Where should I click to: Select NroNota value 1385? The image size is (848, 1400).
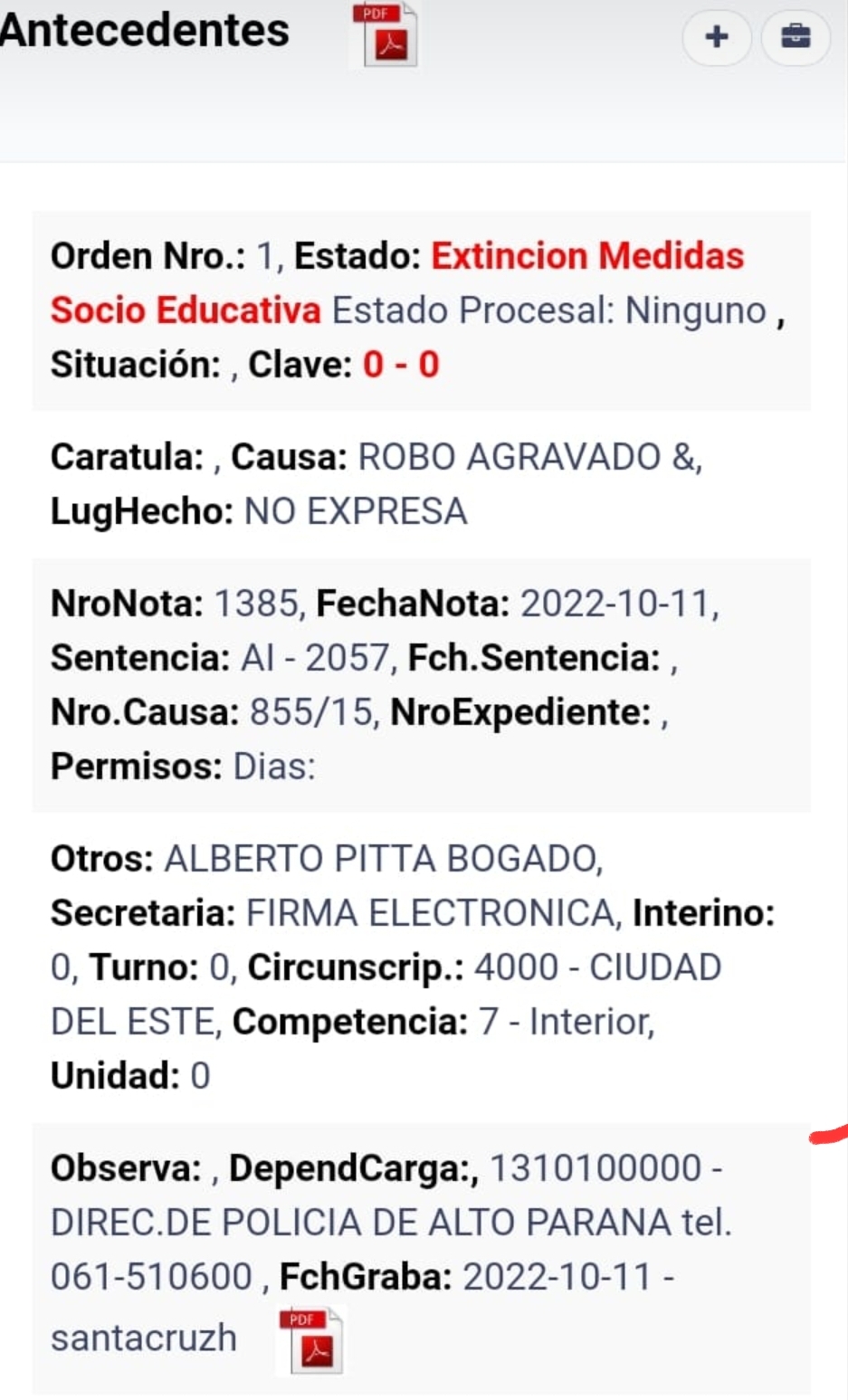click(256, 604)
